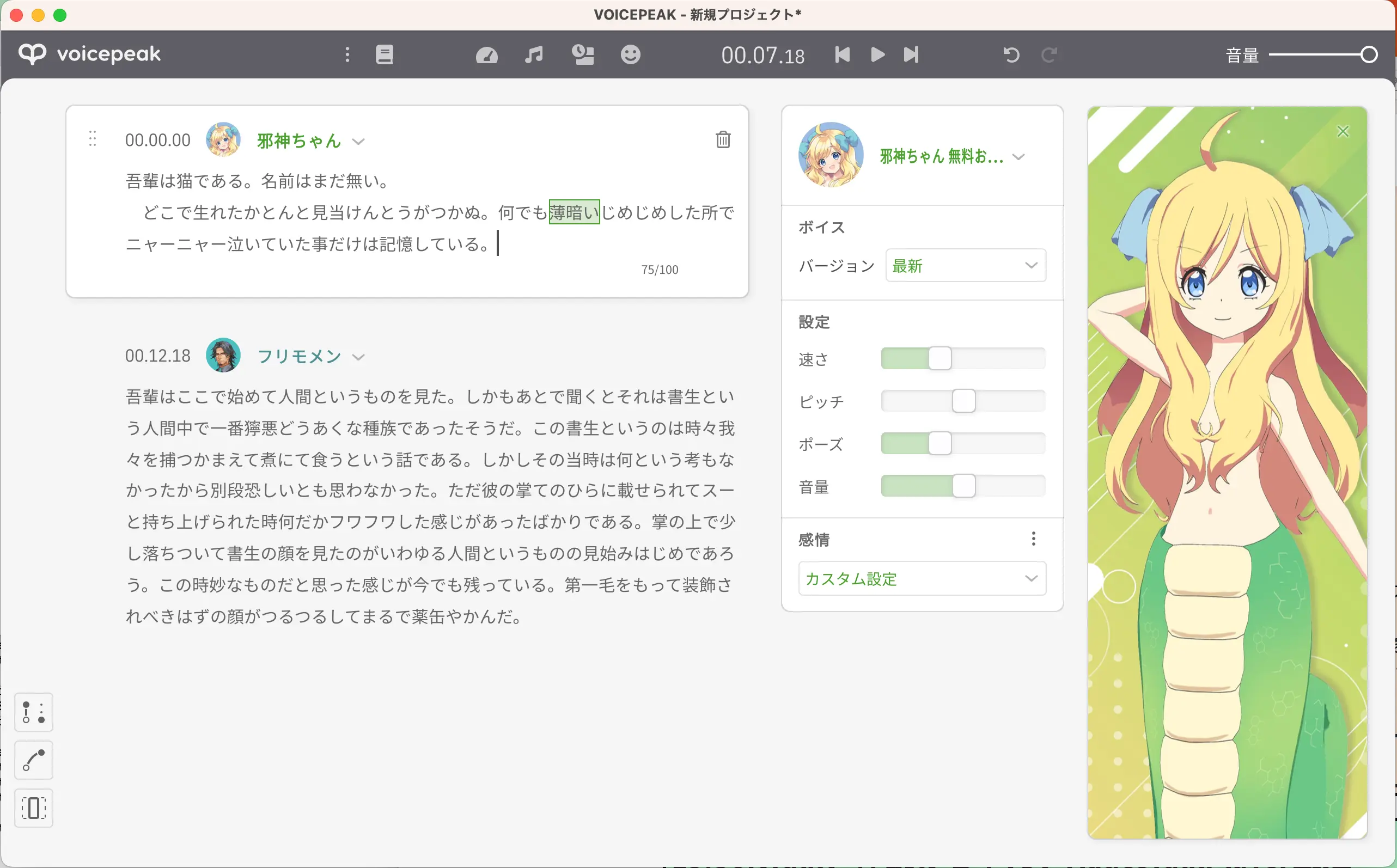The image size is (1397, 868).
Task: Open the accent dots tool at bottom left
Action: (34, 712)
